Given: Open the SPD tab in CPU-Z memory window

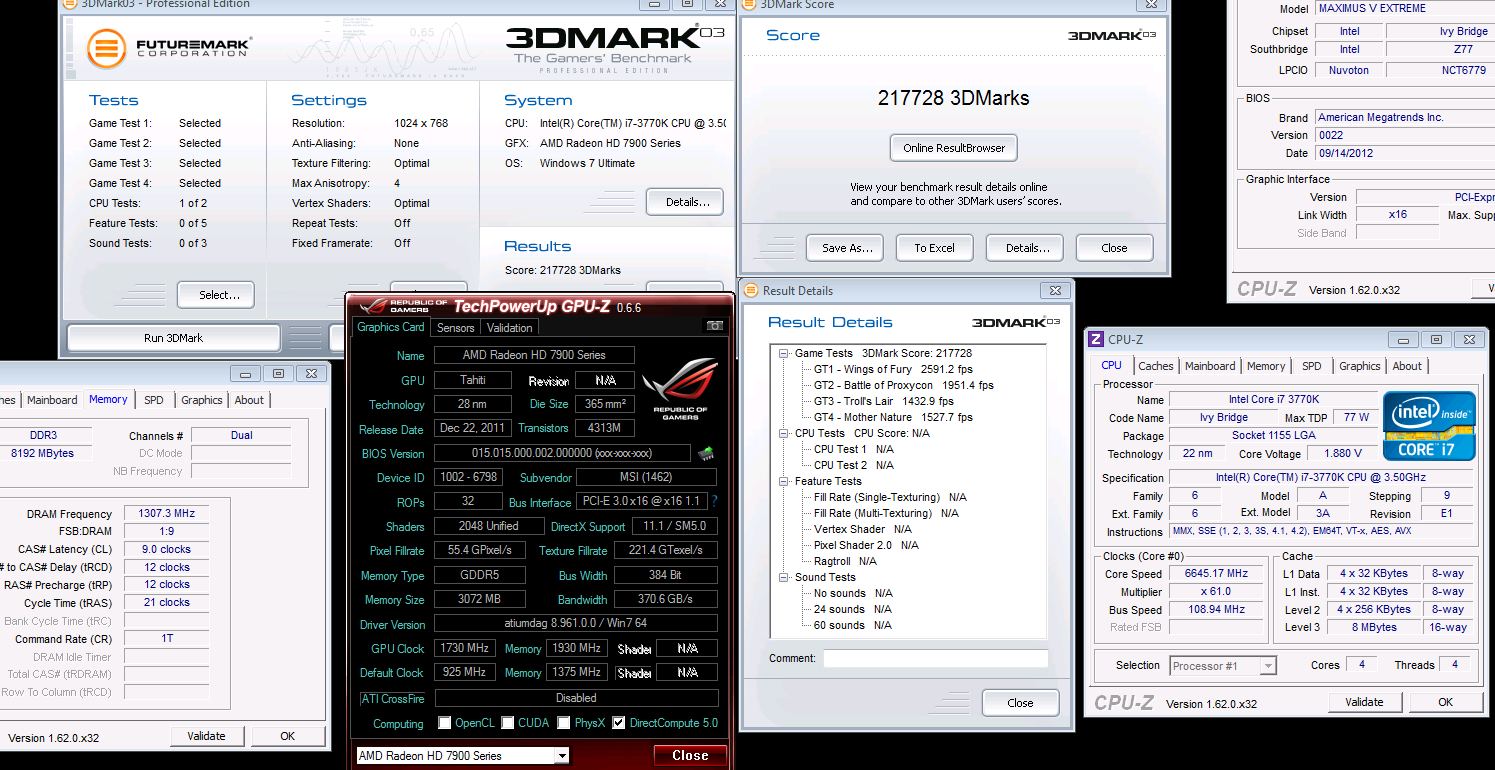Looking at the screenshot, I should coord(154,400).
